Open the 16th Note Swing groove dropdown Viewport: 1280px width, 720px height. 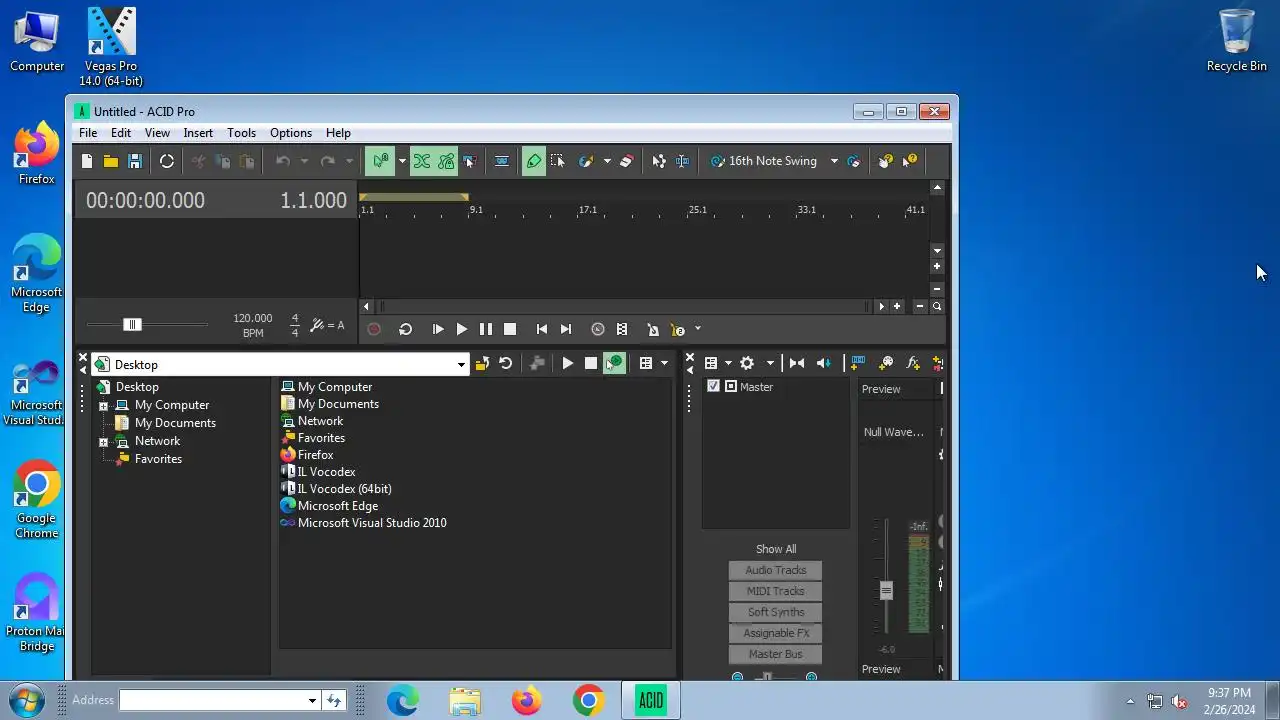point(834,161)
